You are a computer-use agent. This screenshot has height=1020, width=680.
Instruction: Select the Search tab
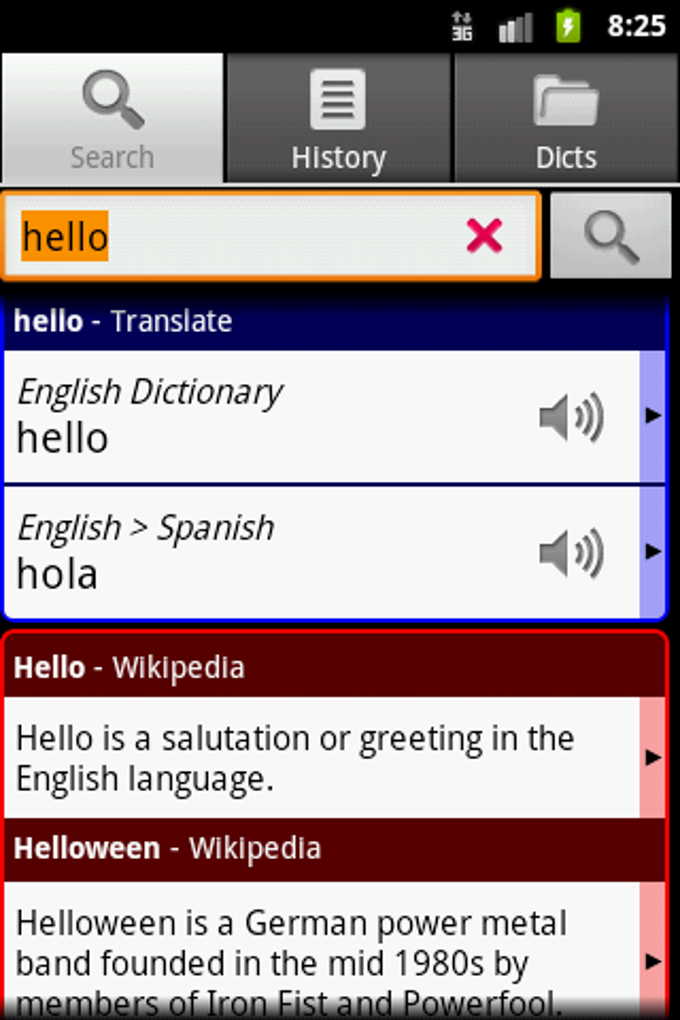[x=112, y=118]
